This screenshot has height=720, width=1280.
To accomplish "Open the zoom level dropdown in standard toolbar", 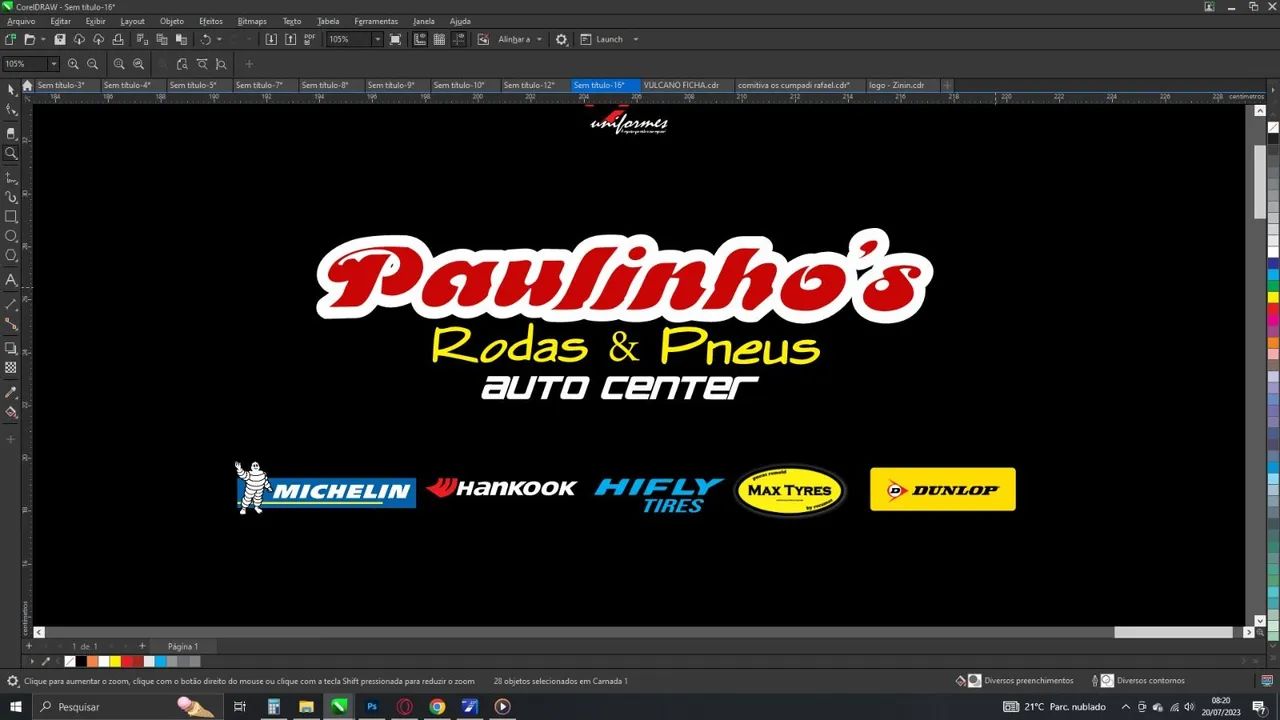I will [377, 39].
